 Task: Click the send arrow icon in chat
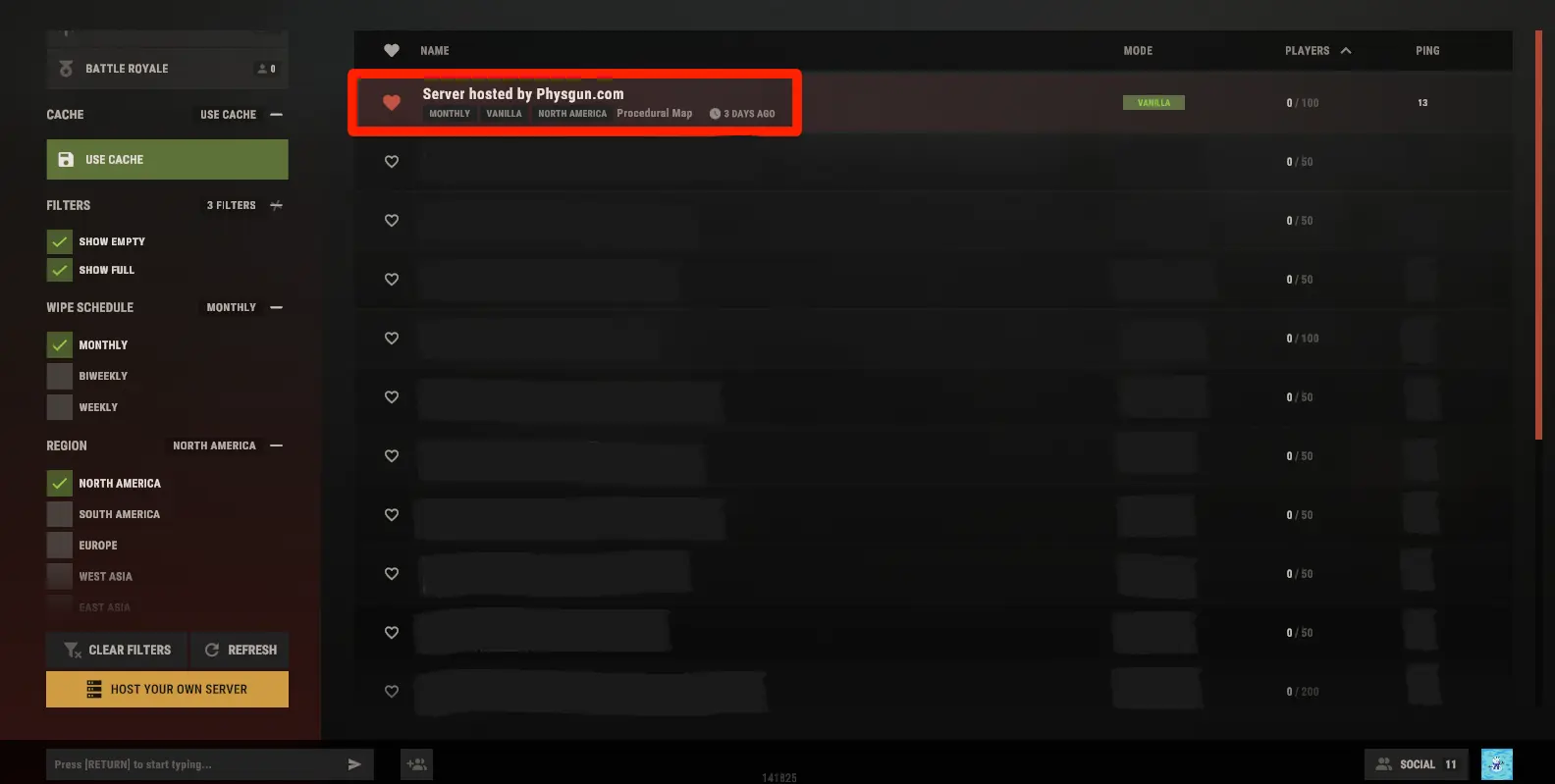coord(354,764)
